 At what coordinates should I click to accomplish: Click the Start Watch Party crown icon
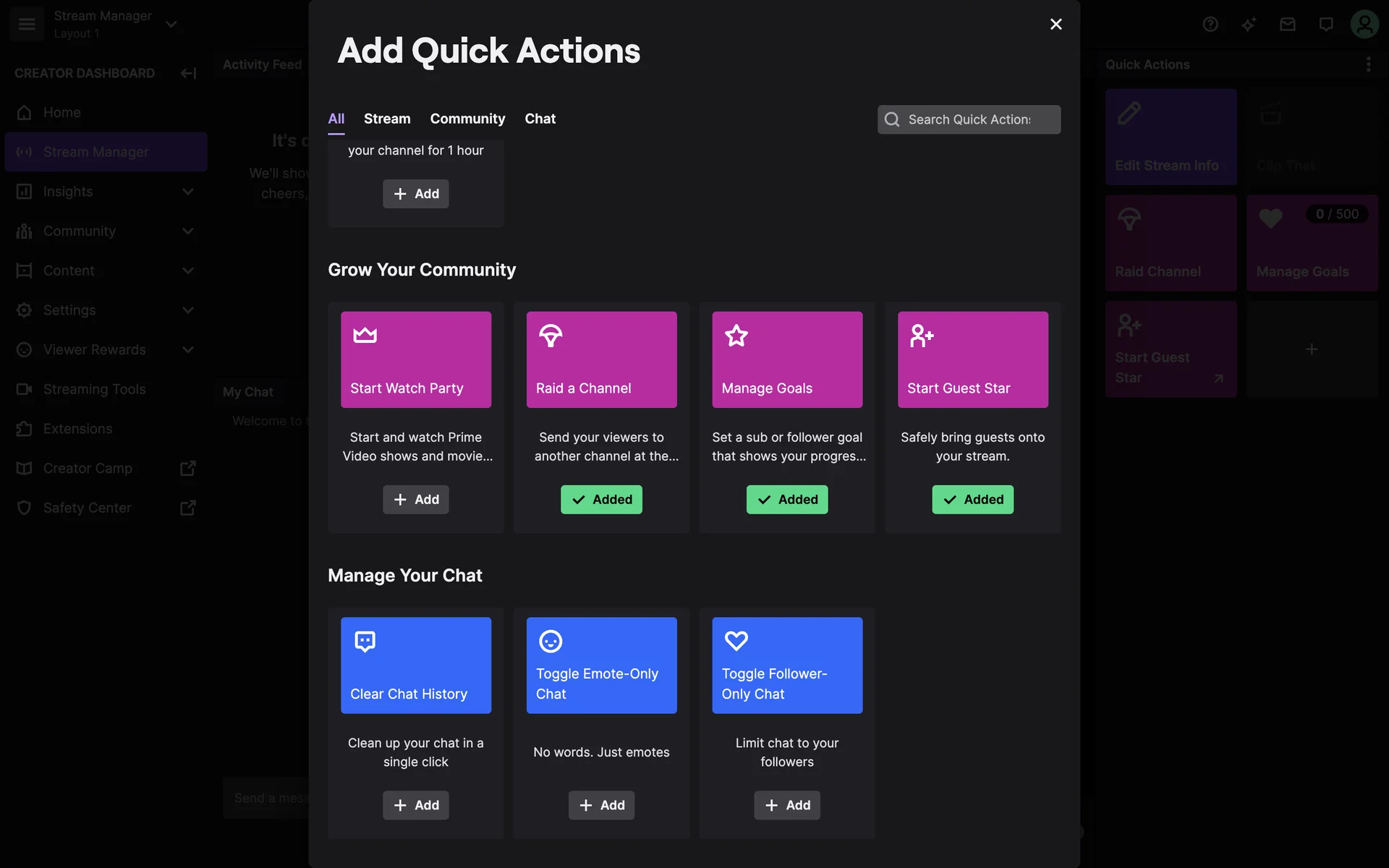point(365,335)
